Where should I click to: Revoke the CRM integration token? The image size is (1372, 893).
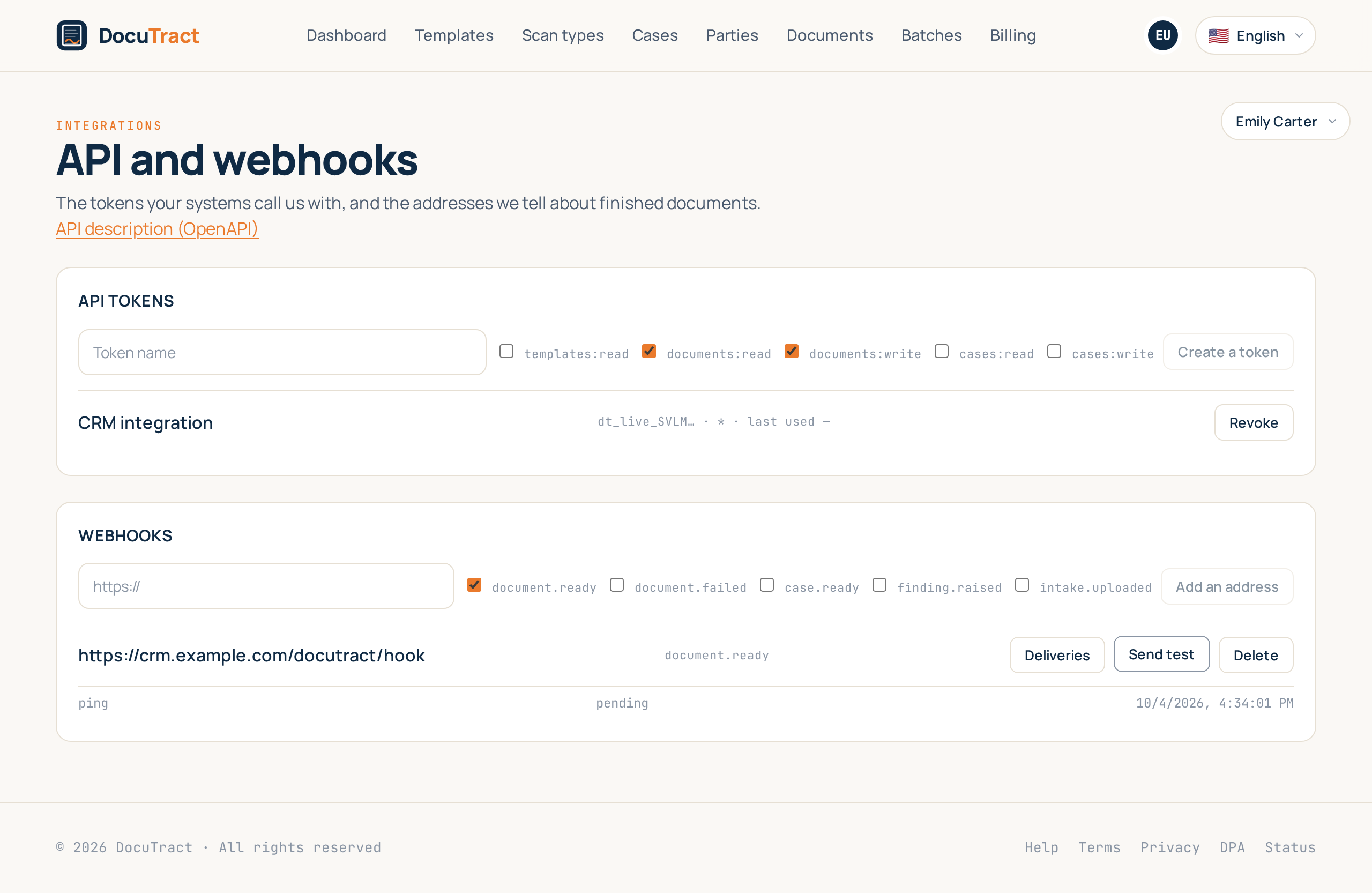pos(1253,422)
